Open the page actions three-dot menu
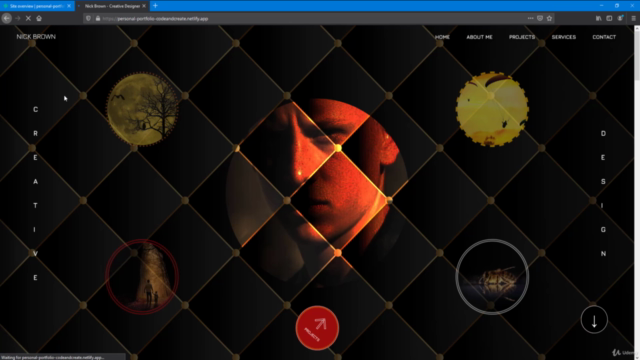640x360 pixels. [x=530, y=18]
